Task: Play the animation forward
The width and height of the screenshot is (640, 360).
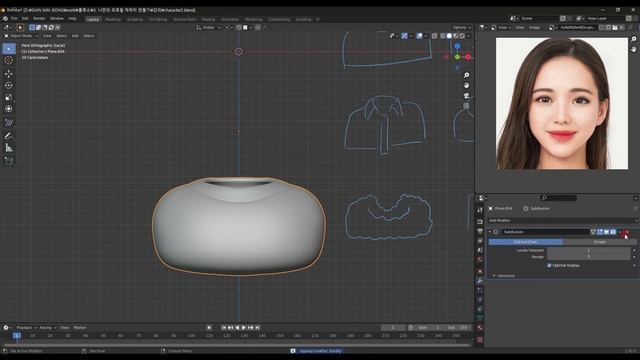Action: pyautogui.click(x=244, y=327)
